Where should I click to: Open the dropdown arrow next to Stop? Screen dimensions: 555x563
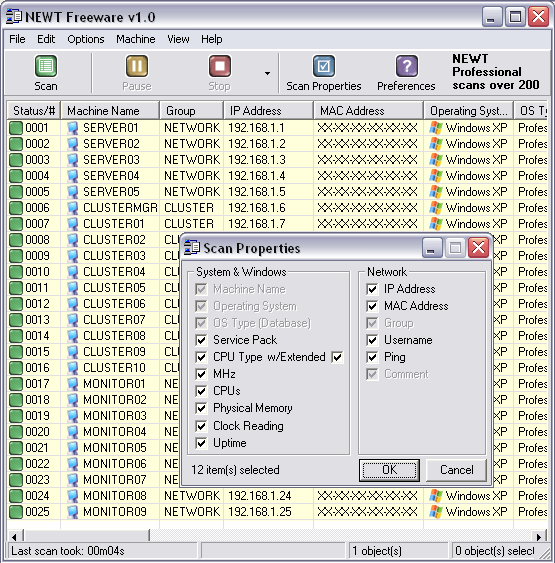[267, 73]
